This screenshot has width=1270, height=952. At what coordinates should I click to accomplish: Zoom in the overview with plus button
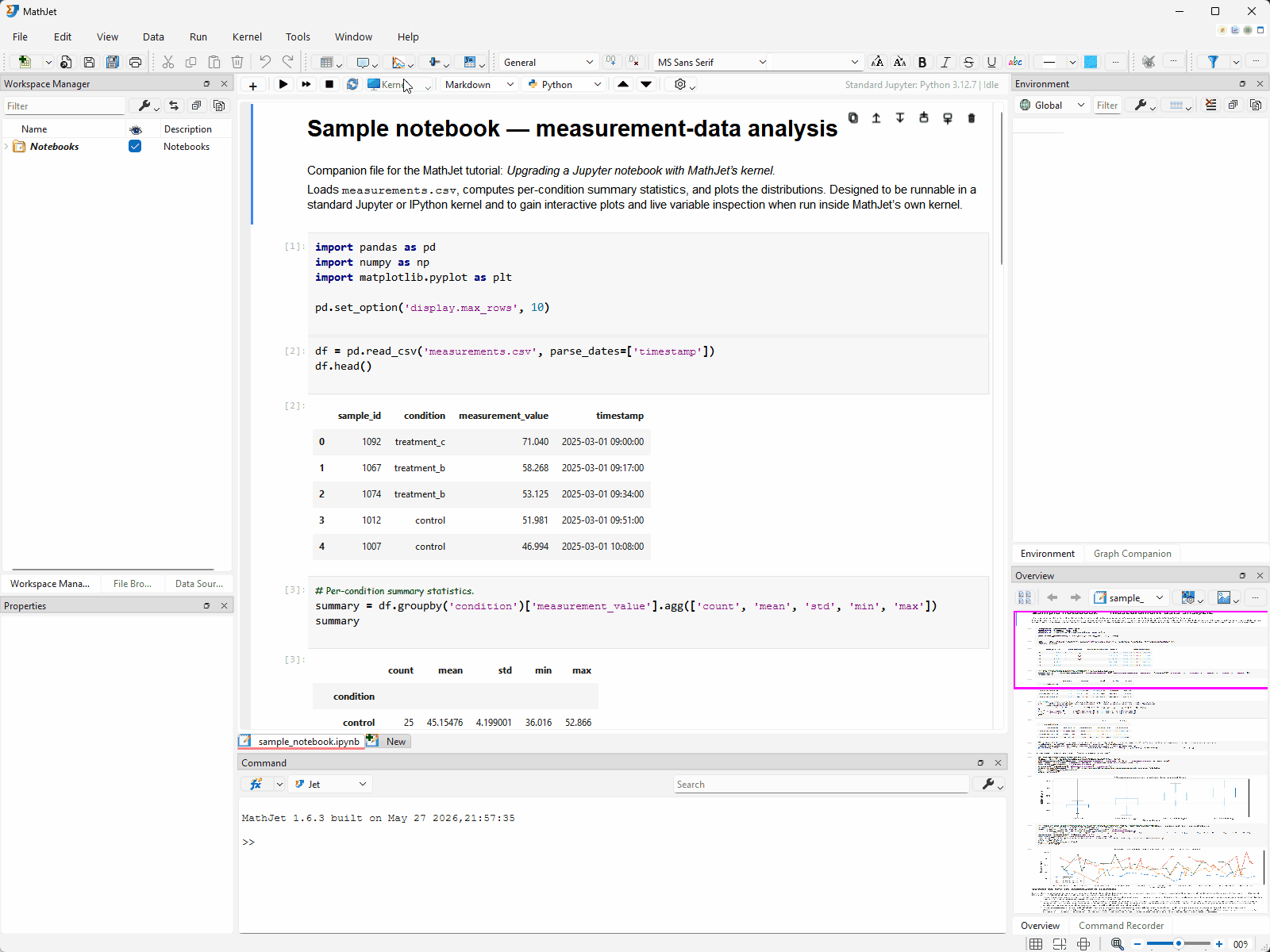pos(1219,944)
